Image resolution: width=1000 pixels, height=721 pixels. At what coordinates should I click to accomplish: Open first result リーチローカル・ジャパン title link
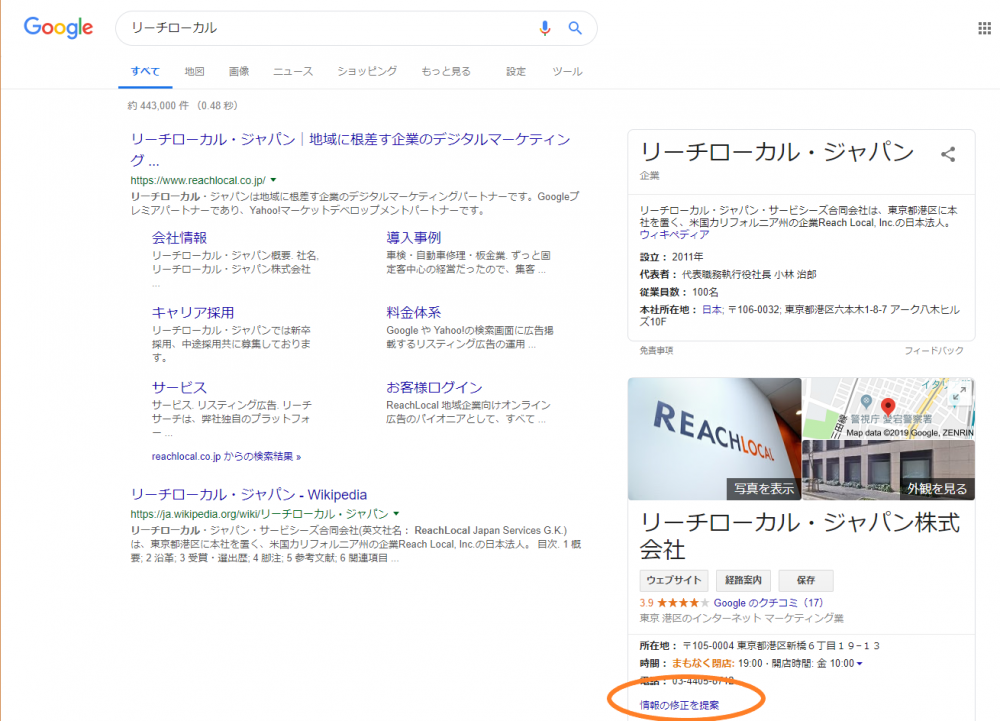click(x=350, y=149)
